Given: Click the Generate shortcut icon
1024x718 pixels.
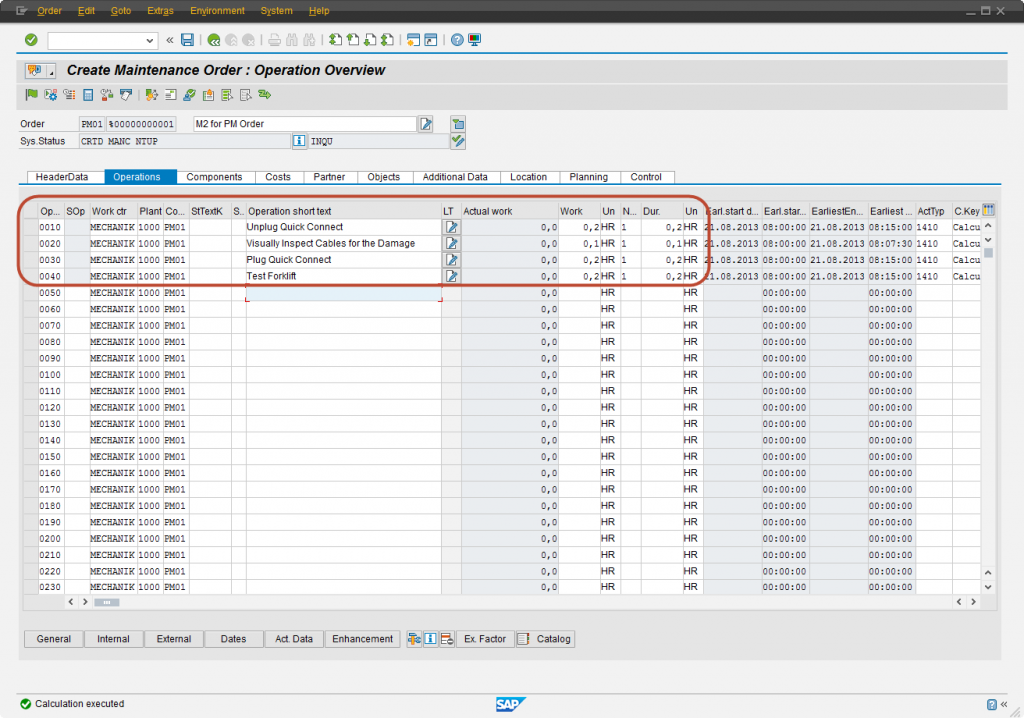Looking at the screenshot, I should tap(430, 40).
